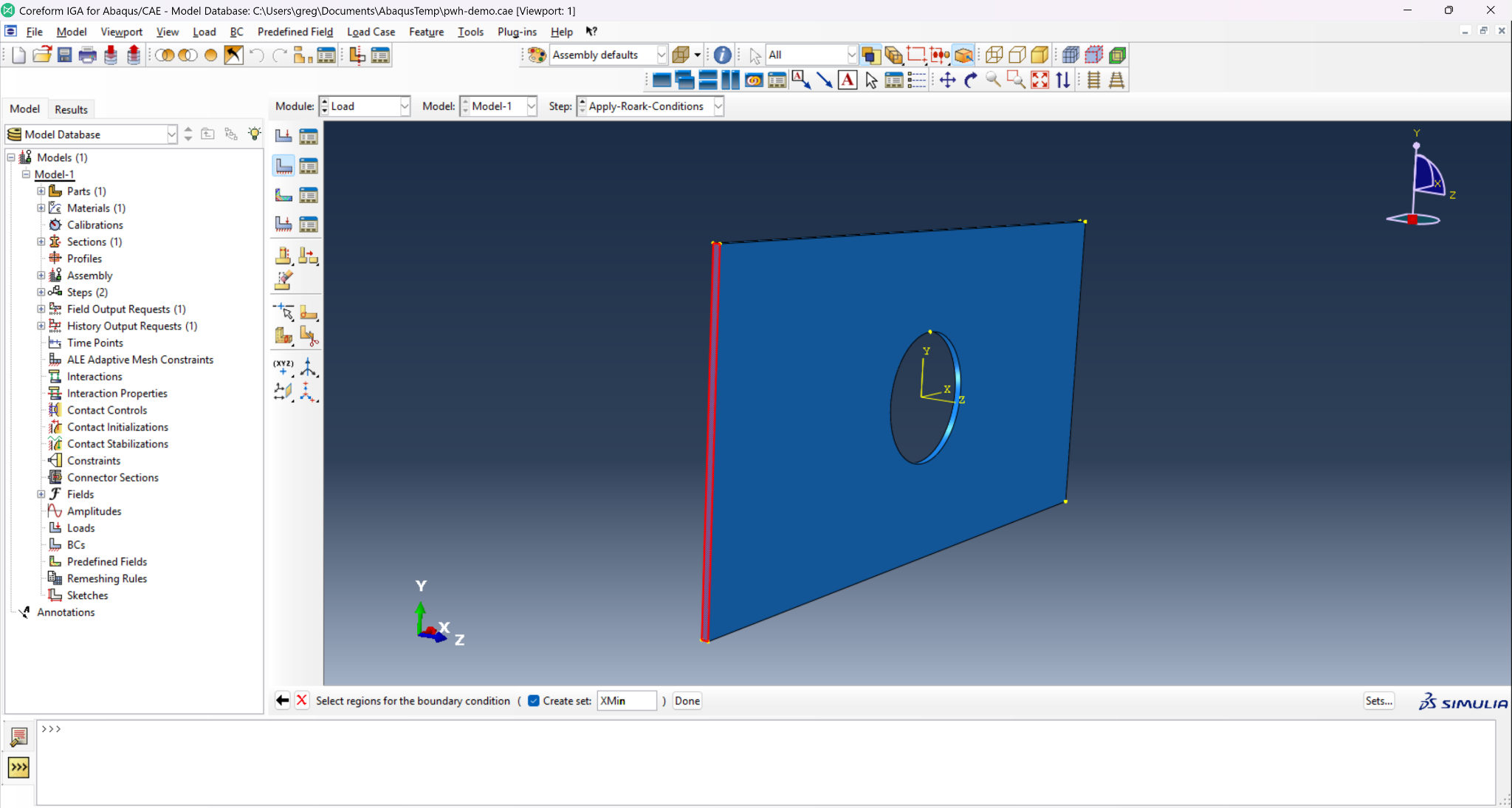Click the Pan View tool
This screenshot has height=808, width=1512.
tap(948, 80)
